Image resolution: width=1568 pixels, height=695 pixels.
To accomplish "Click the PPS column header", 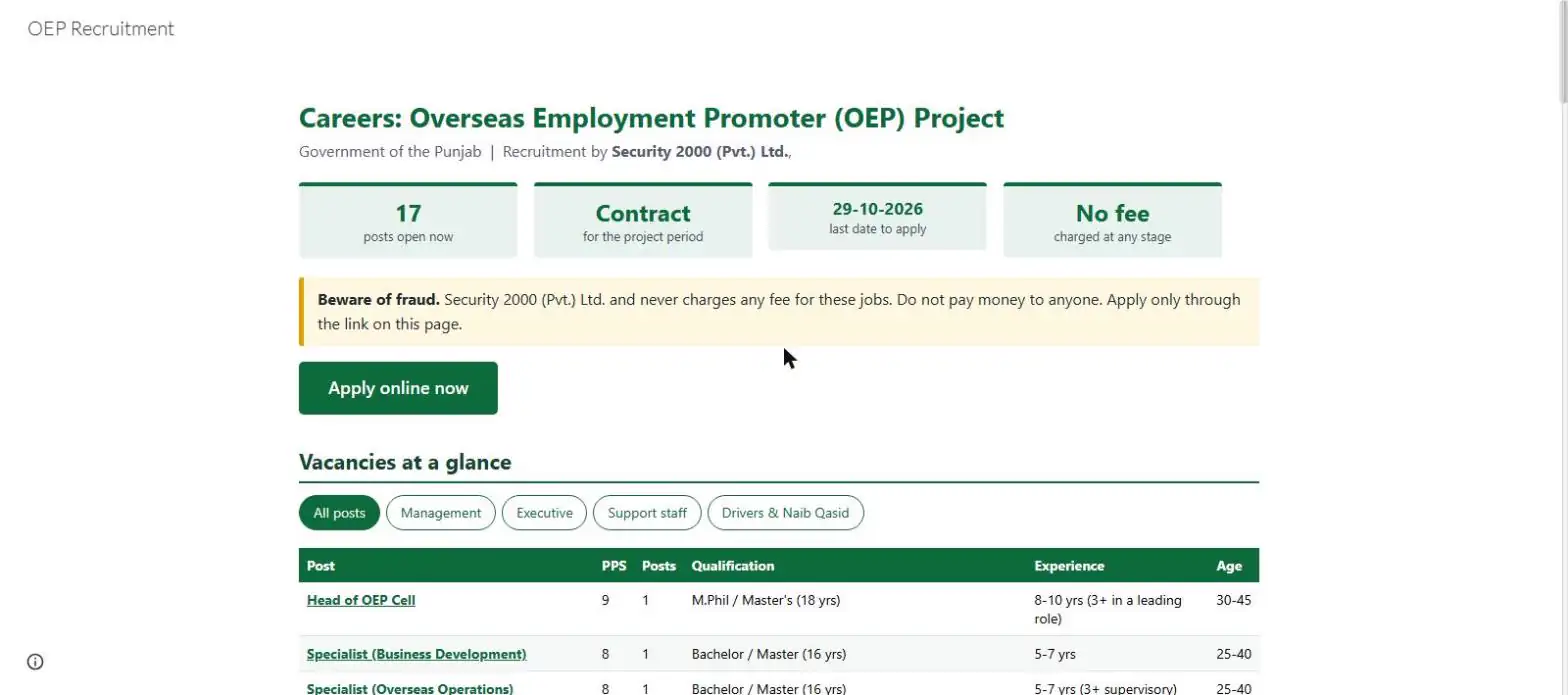I will pos(614,566).
